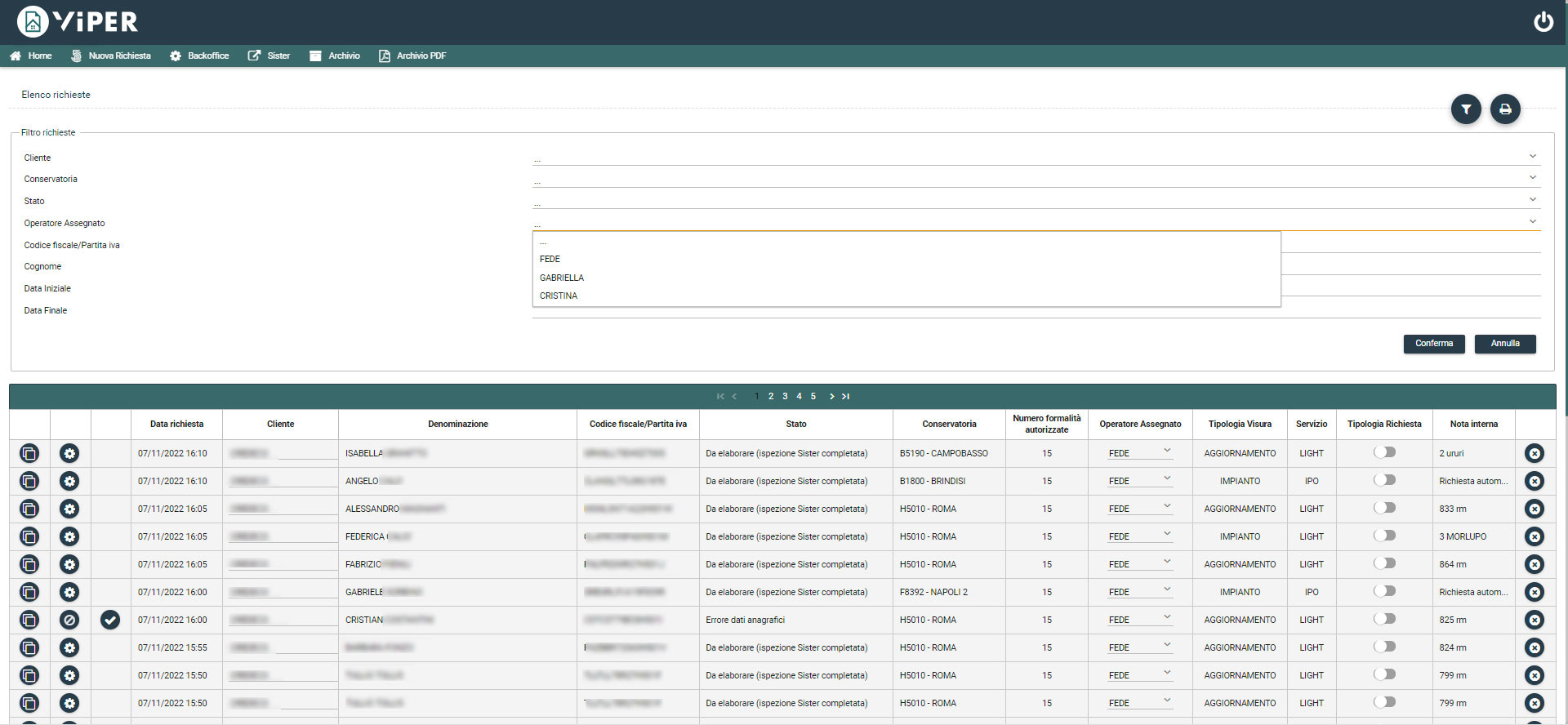Click the checkmark icon on CRISTIAN row
The image size is (1568, 725).
[110, 620]
